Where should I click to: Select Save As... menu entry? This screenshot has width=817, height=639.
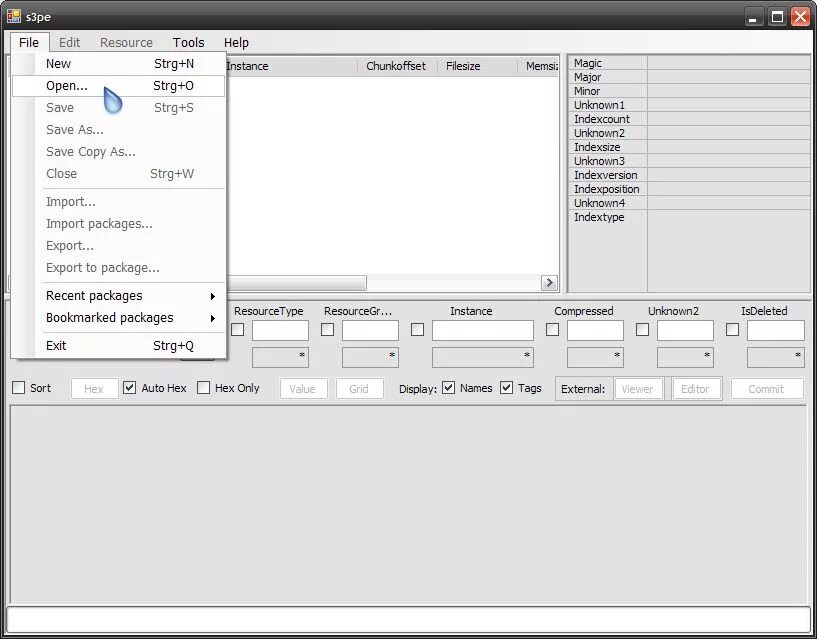(x=119, y=129)
